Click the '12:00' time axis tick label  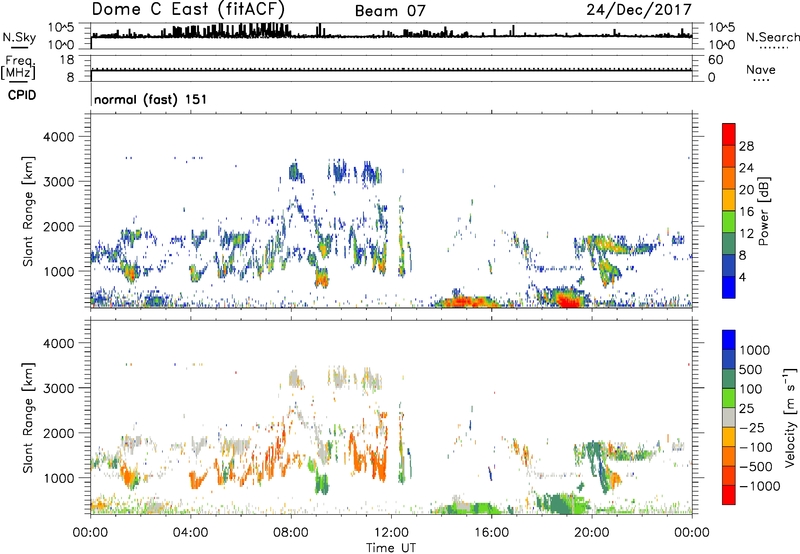pos(391,533)
